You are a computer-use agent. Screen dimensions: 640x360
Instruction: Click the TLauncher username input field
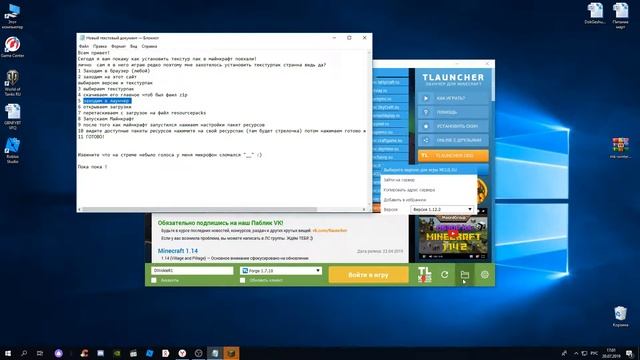tap(192, 271)
